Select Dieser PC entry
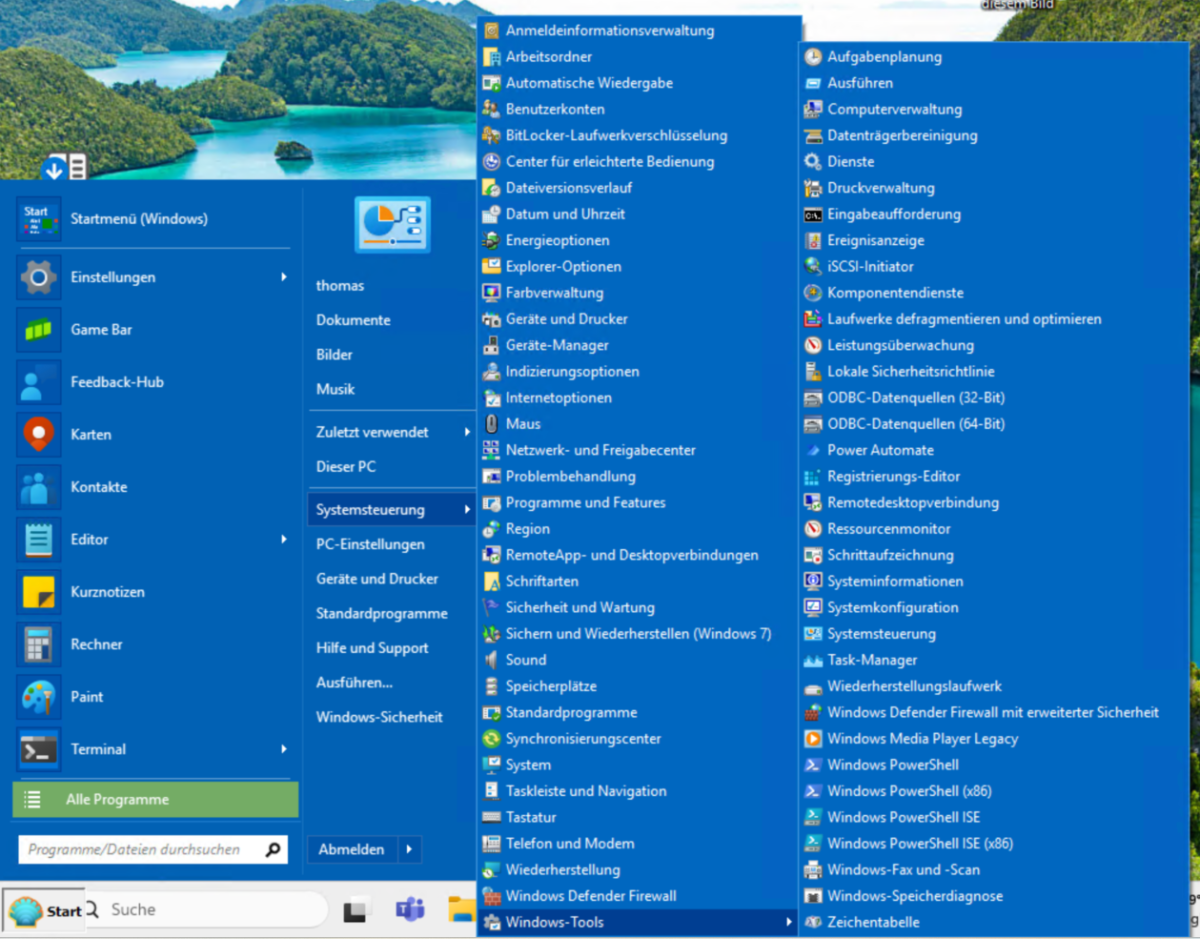The image size is (1200, 939). 345,467
